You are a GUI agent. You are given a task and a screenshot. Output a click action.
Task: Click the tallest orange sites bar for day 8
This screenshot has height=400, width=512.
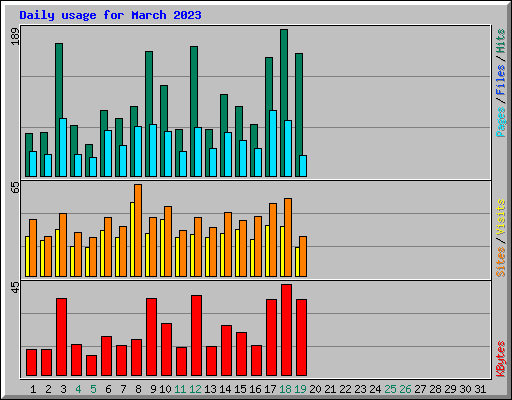click(x=138, y=230)
